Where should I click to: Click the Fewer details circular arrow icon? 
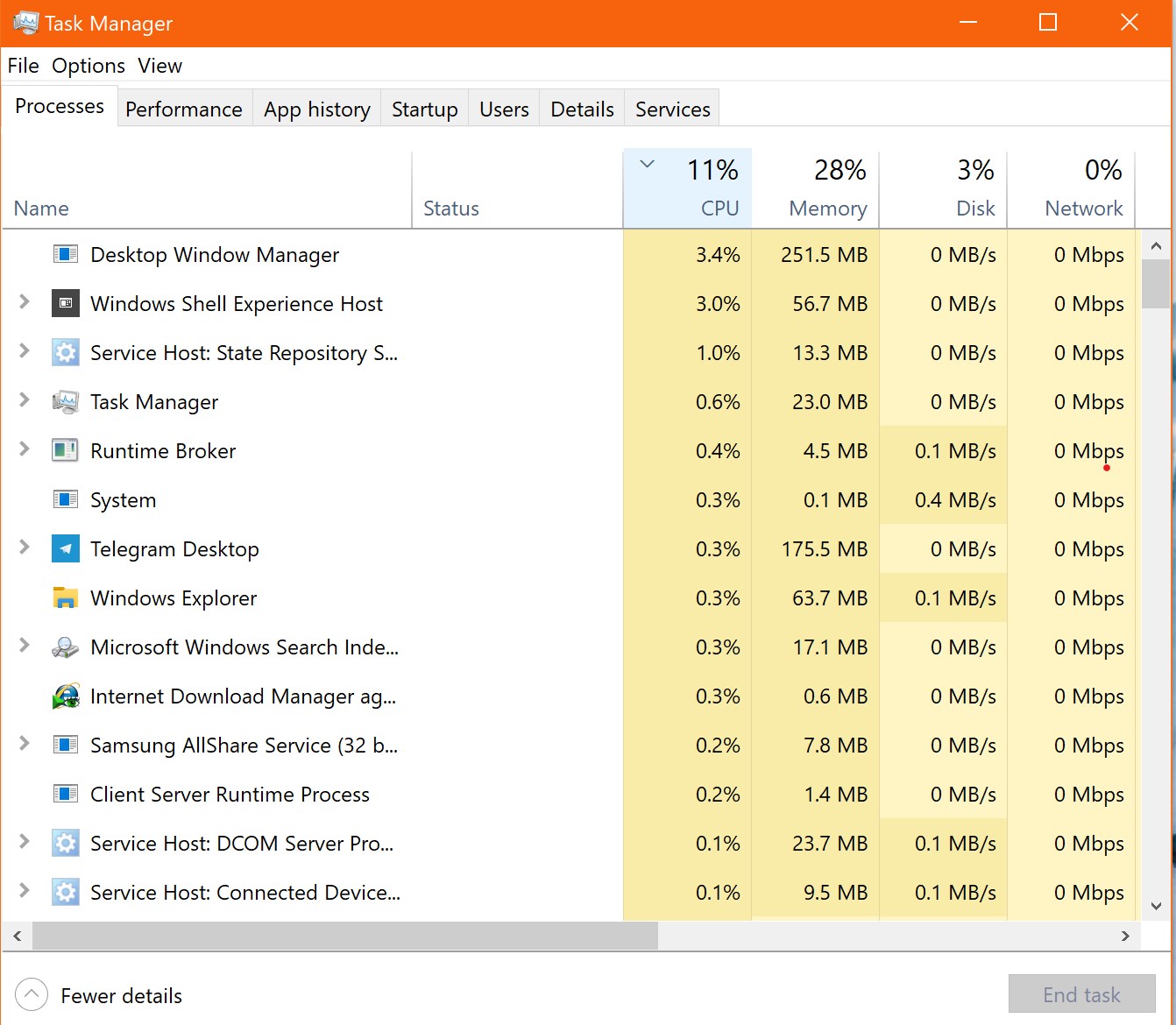[32, 995]
